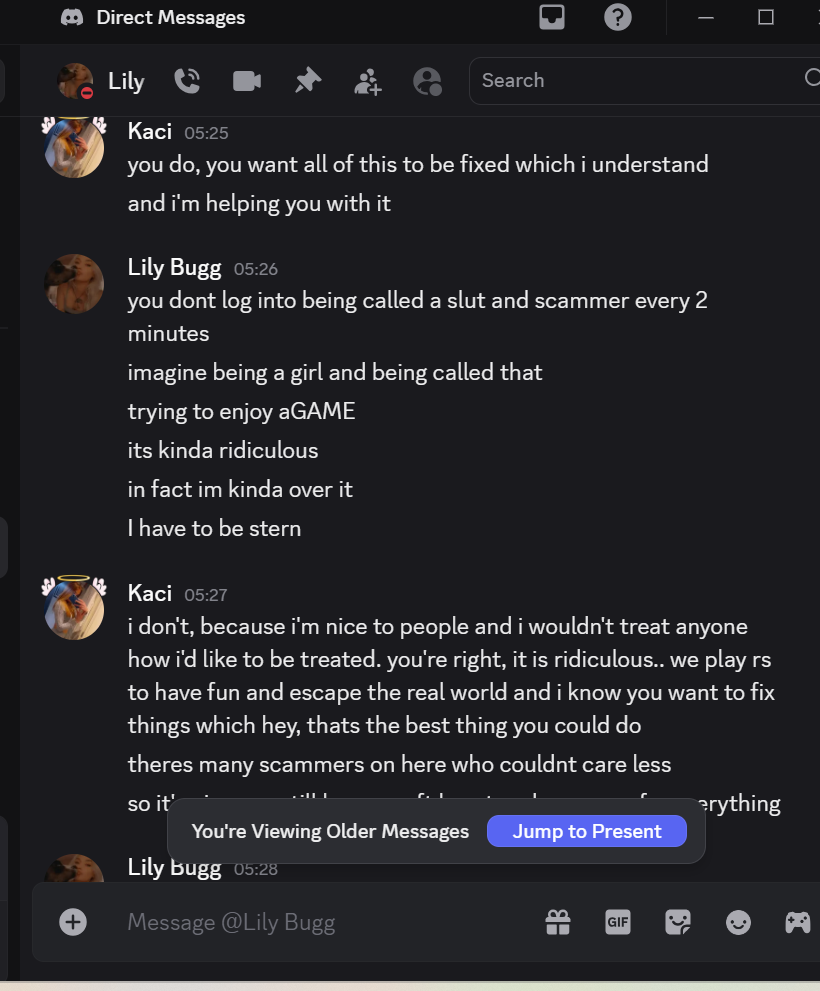Click Kaci's username at 05:27
The width and height of the screenshot is (820, 991).
(150, 593)
